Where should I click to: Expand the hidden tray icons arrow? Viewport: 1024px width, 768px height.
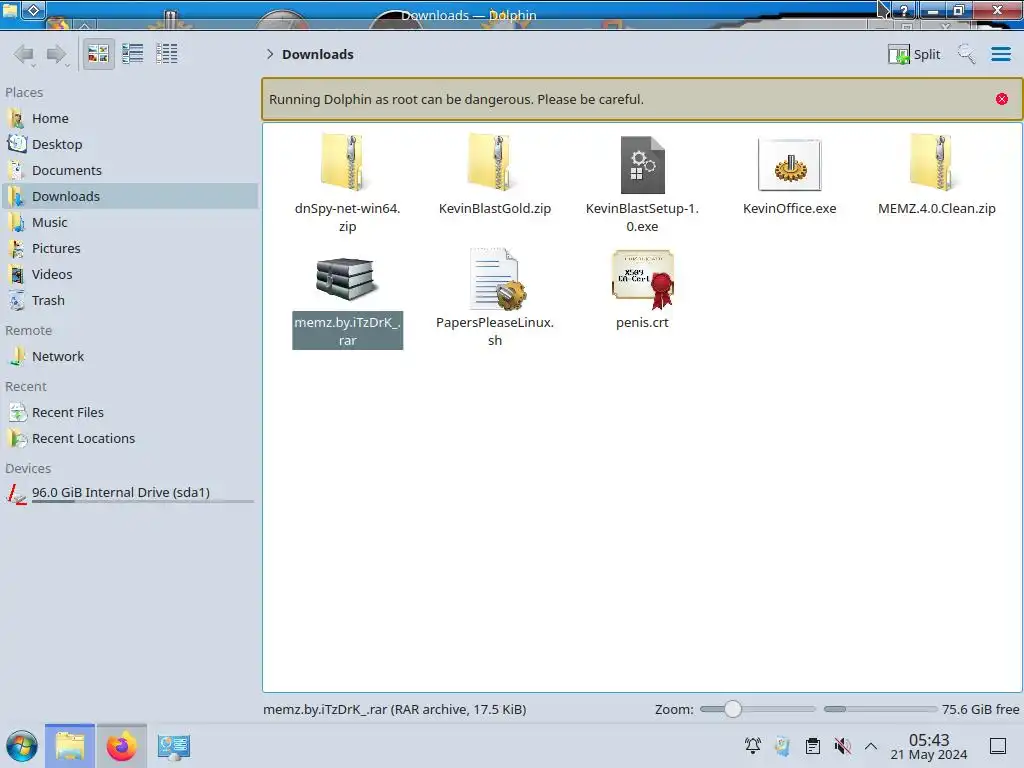point(871,745)
